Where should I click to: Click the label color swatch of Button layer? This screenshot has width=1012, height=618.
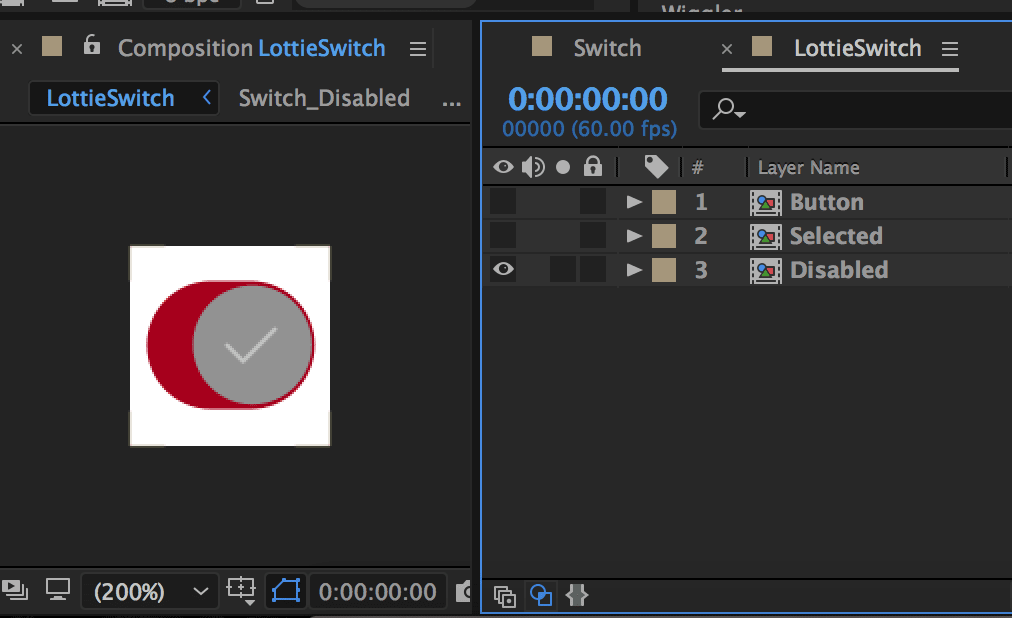tap(664, 202)
